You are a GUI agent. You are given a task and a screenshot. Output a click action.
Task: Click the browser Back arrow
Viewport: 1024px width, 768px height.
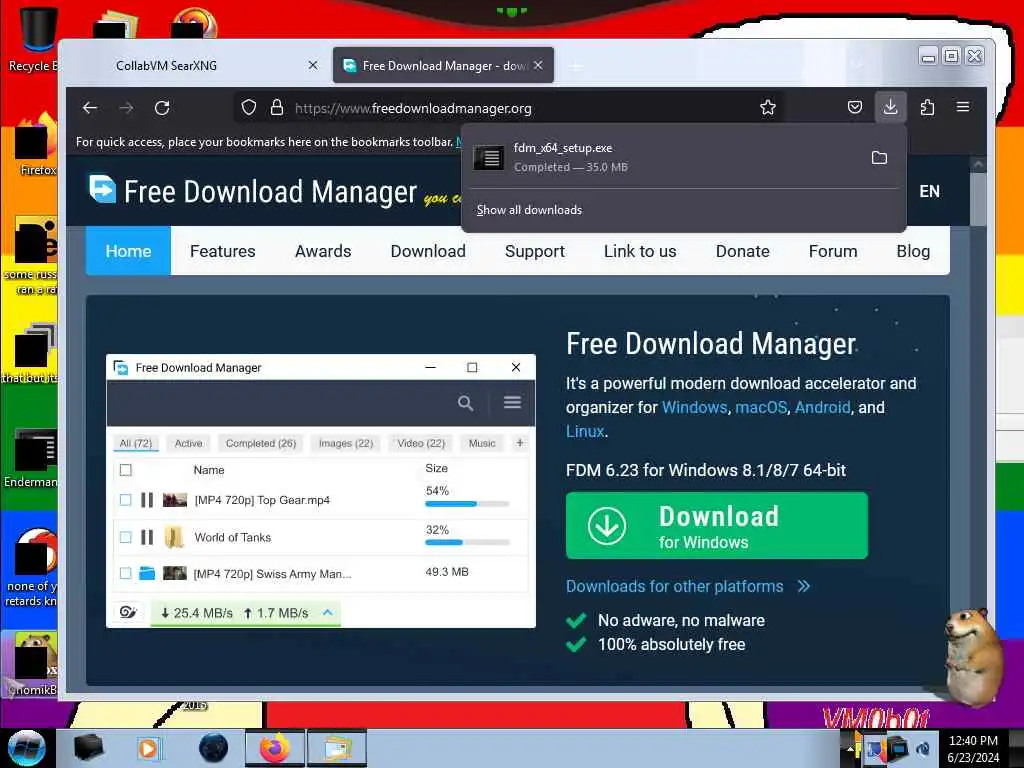pos(90,108)
